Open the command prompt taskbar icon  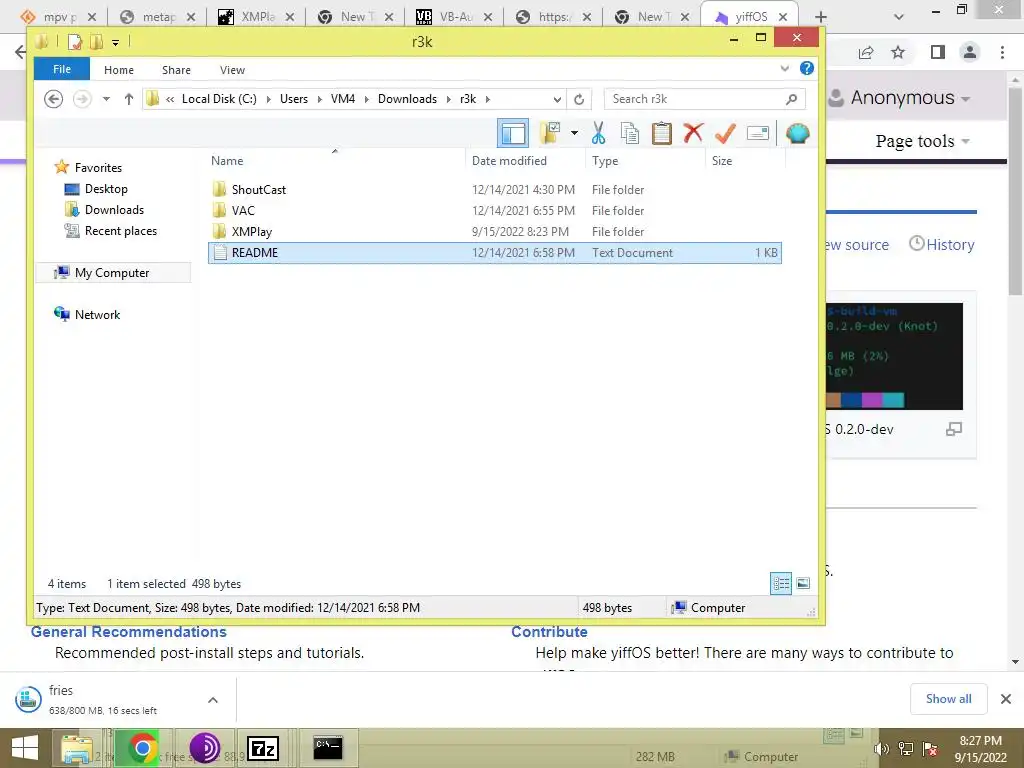tap(327, 748)
